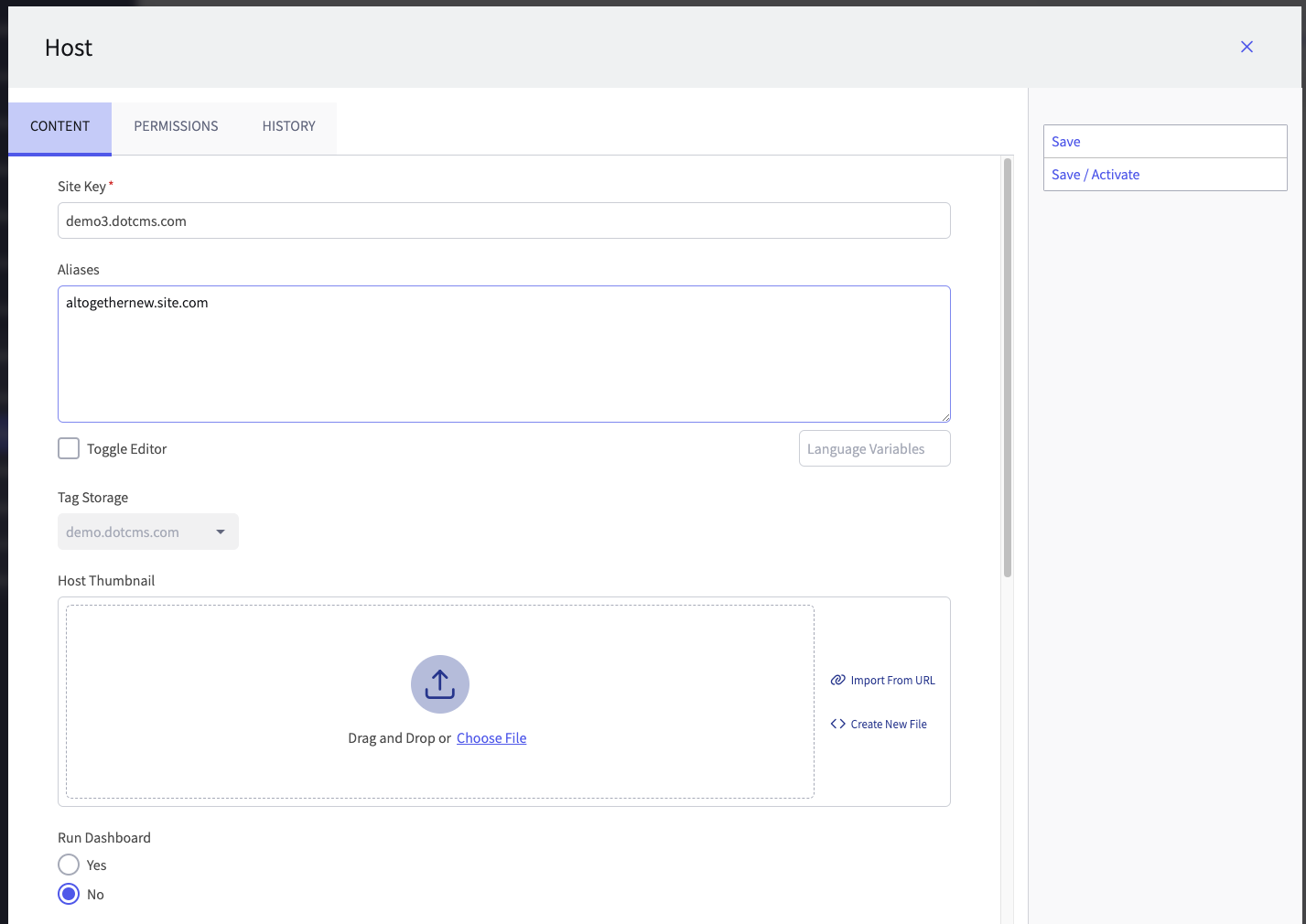1306x924 pixels.
Task: Click the upload arrow icon in thumbnail area
Action: [439, 684]
